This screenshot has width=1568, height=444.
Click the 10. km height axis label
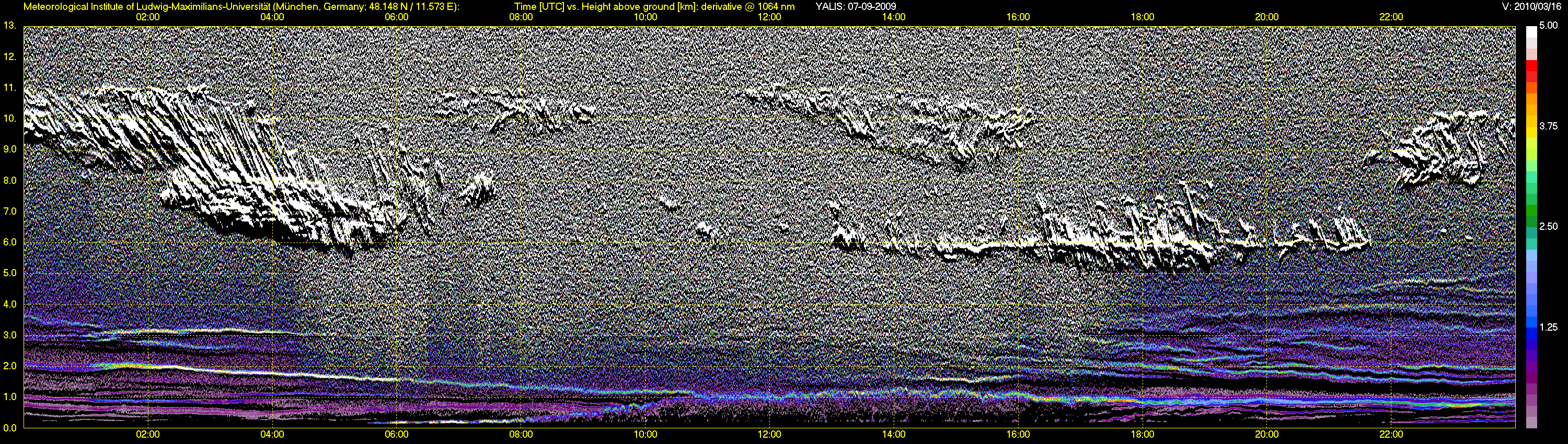point(10,119)
